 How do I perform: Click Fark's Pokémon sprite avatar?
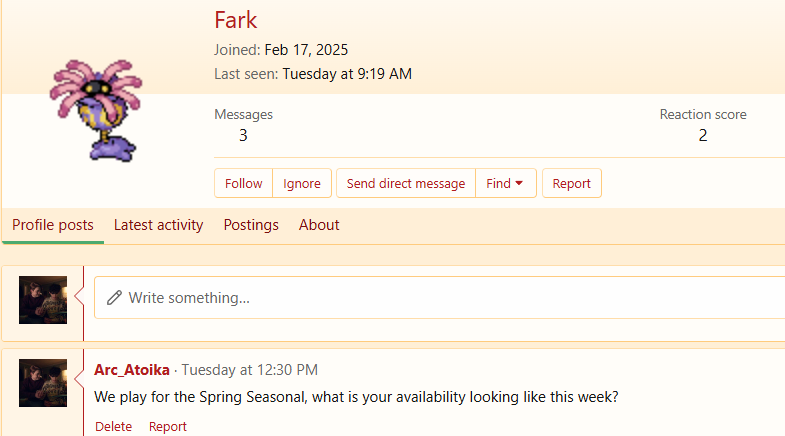(96, 109)
